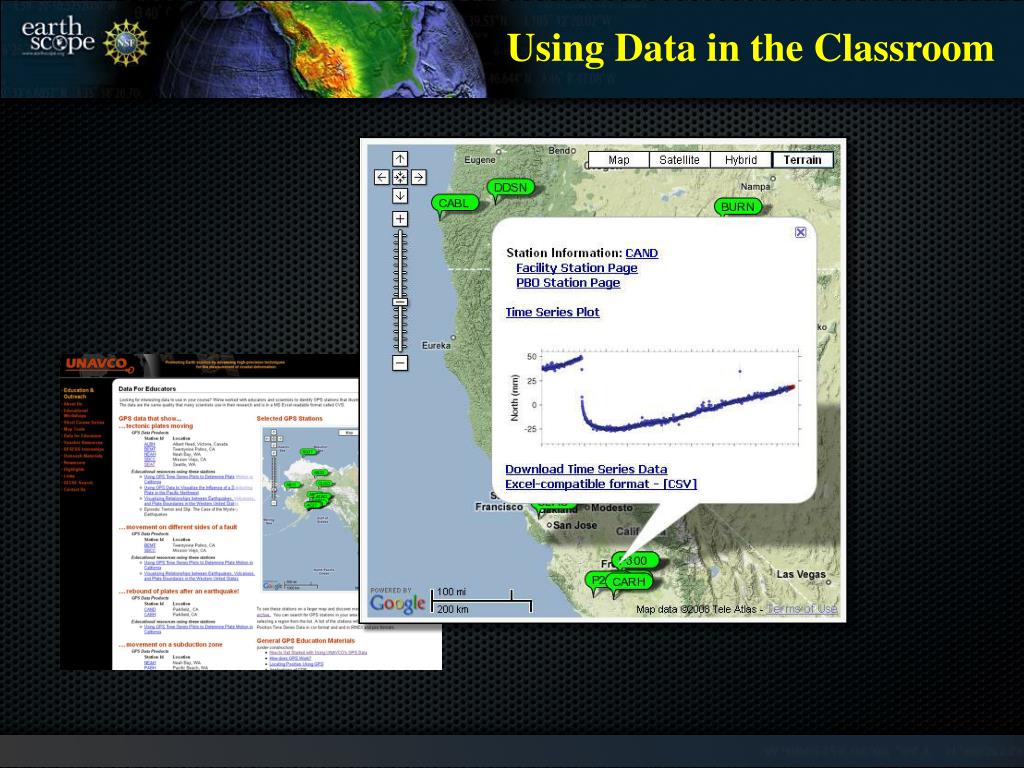Open the PBO Station Page link
Image resolution: width=1024 pixels, height=768 pixels.
(x=568, y=283)
